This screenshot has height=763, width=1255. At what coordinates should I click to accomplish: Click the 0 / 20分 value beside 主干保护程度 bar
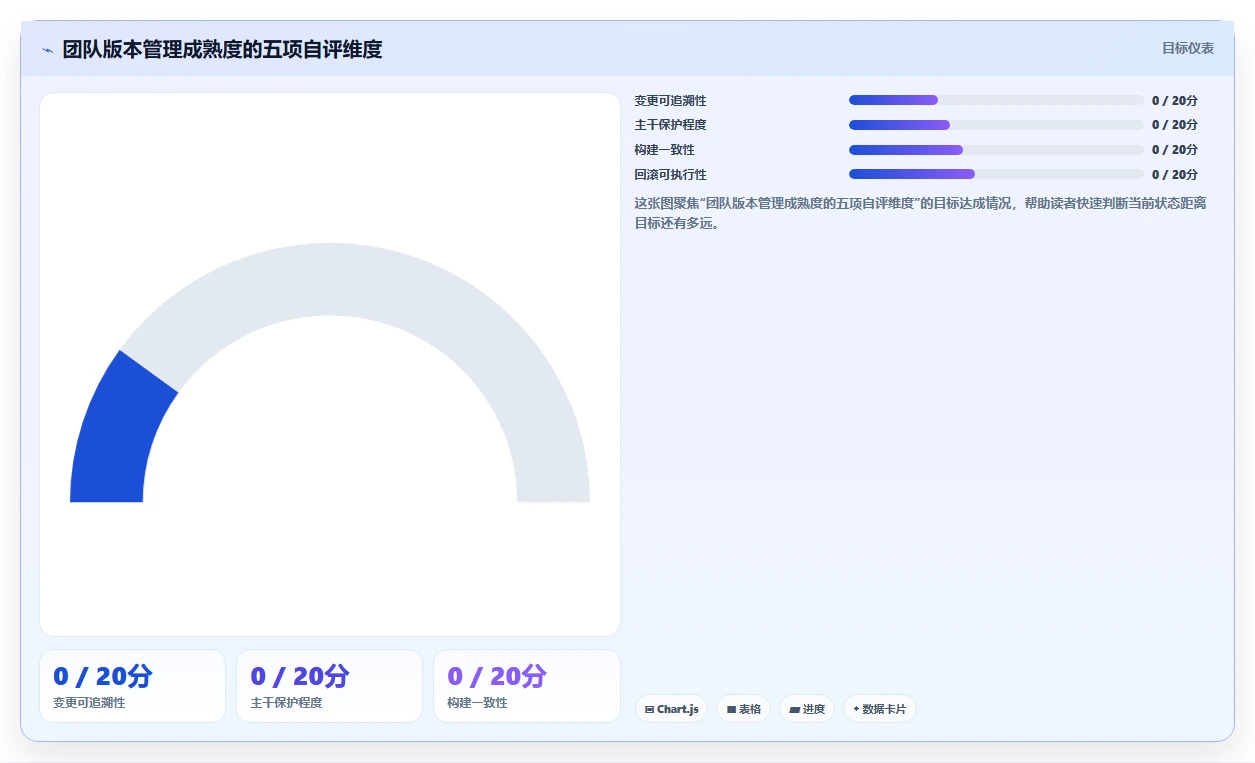coord(1175,125)
